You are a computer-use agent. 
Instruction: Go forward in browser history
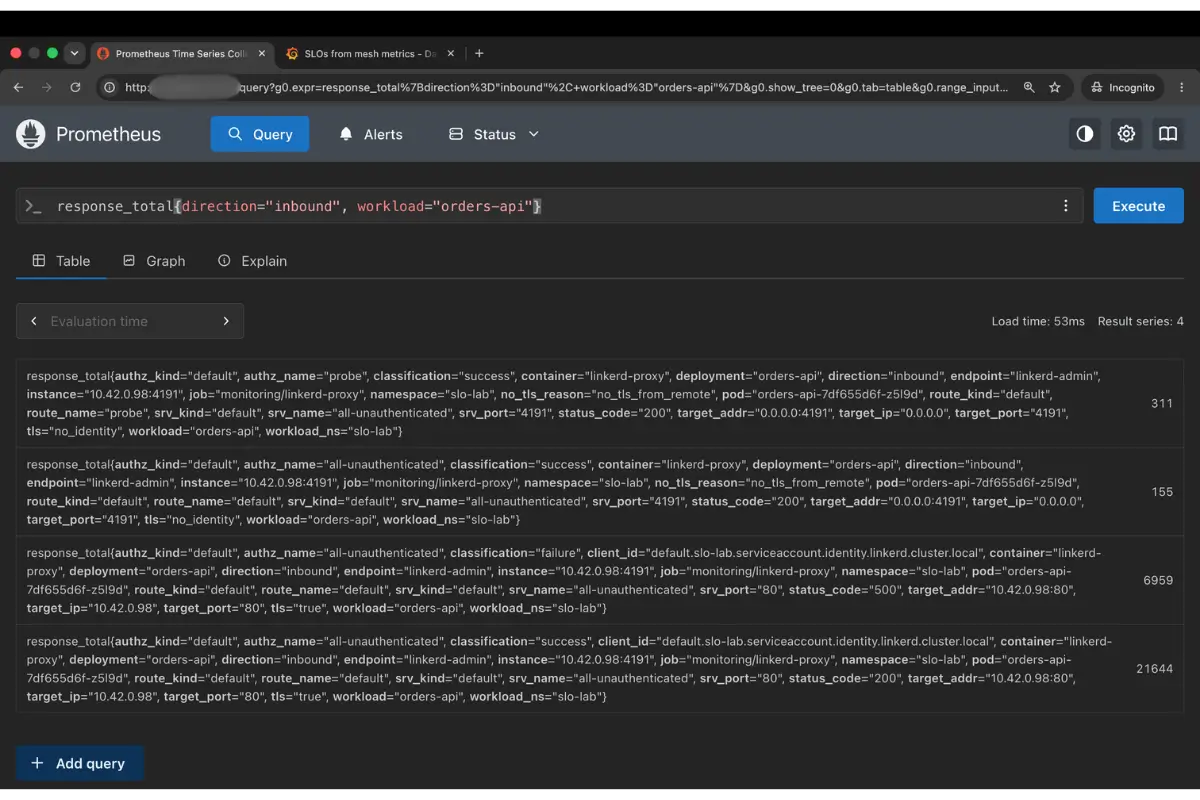[47, 88]
